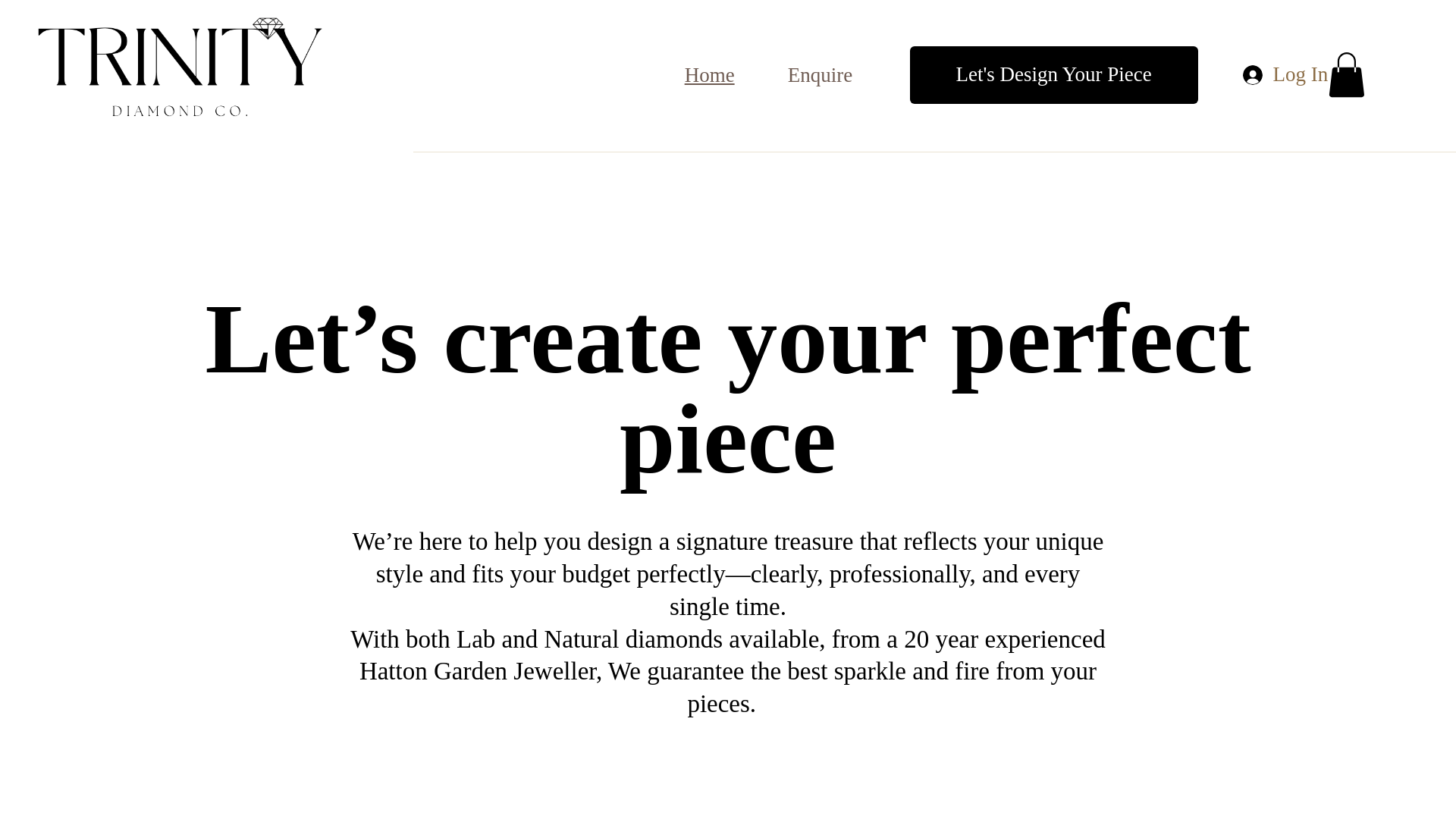The width and height of the screenshot is (1456, 819).
Task: Click the diamond icon in the Trinity logo
Action: point(268,28)
